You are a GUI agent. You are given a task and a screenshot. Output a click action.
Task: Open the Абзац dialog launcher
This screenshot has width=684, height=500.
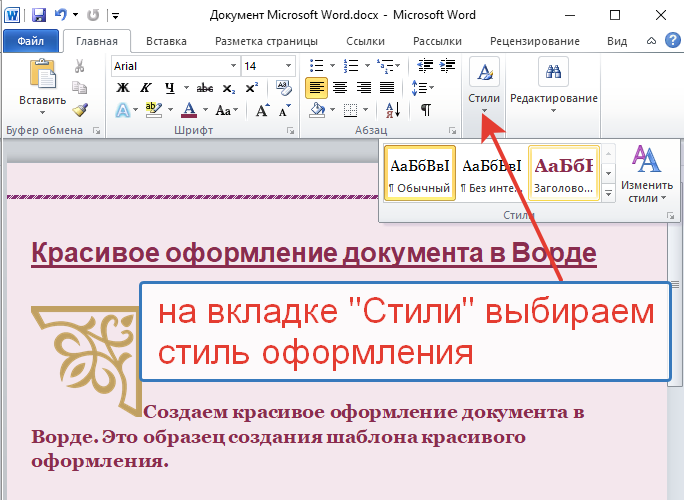click(x=452, y=130)
